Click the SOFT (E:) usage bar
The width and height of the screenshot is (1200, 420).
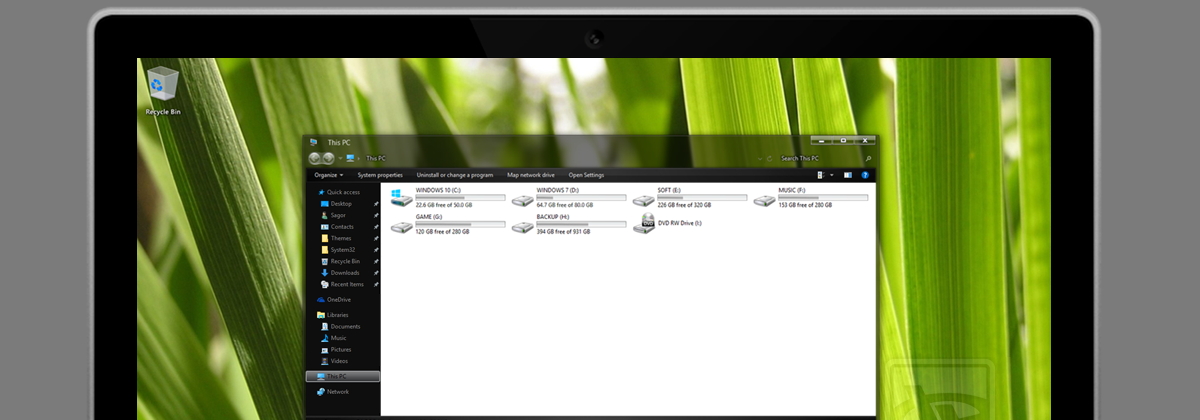702,197
